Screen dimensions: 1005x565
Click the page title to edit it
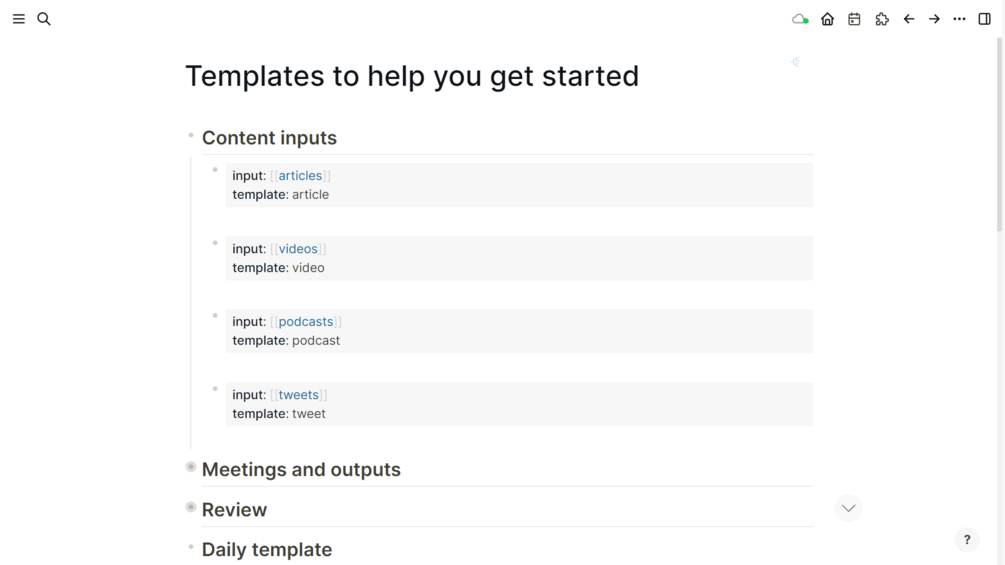412,76
